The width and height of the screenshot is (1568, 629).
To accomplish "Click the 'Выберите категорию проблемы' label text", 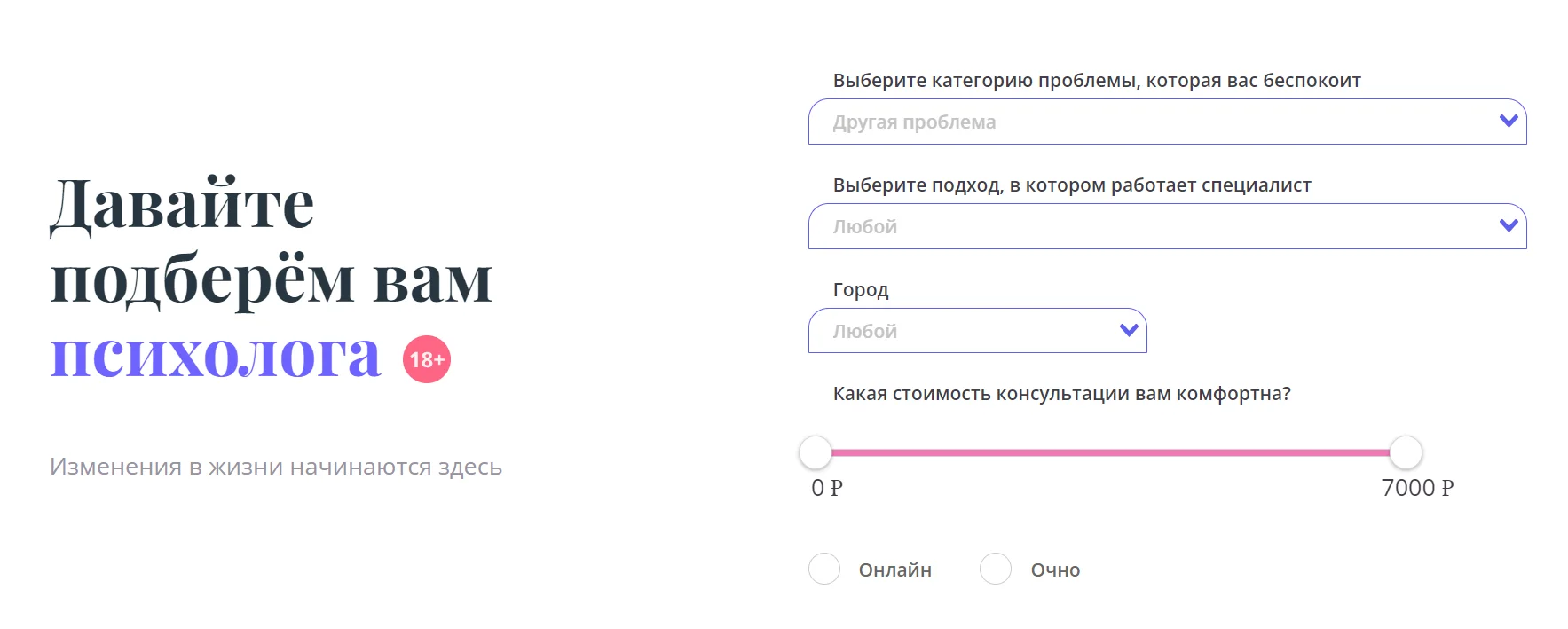I will pos(1097,81).
